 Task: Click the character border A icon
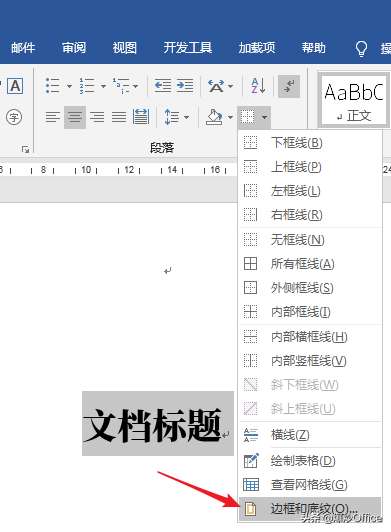[x=15, y=86]
